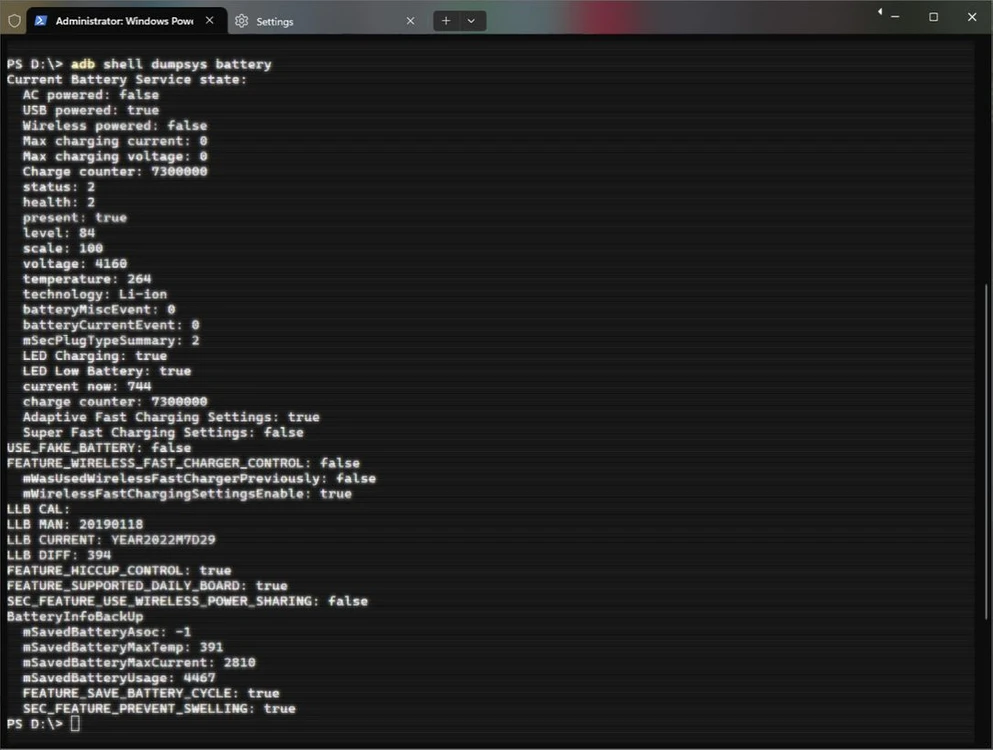Click the "technology: Li-ion" line
This screenshot has height=750, width=993.
click(x=95, y=295)
